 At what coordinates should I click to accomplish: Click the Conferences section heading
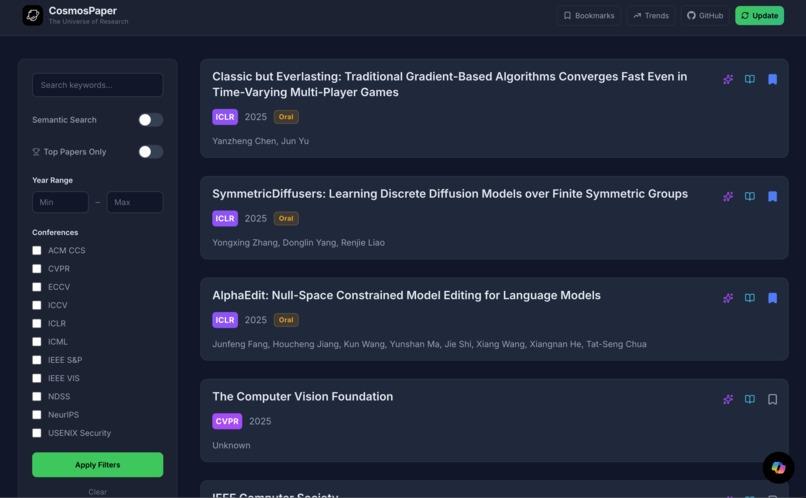[x=55, y=232]
